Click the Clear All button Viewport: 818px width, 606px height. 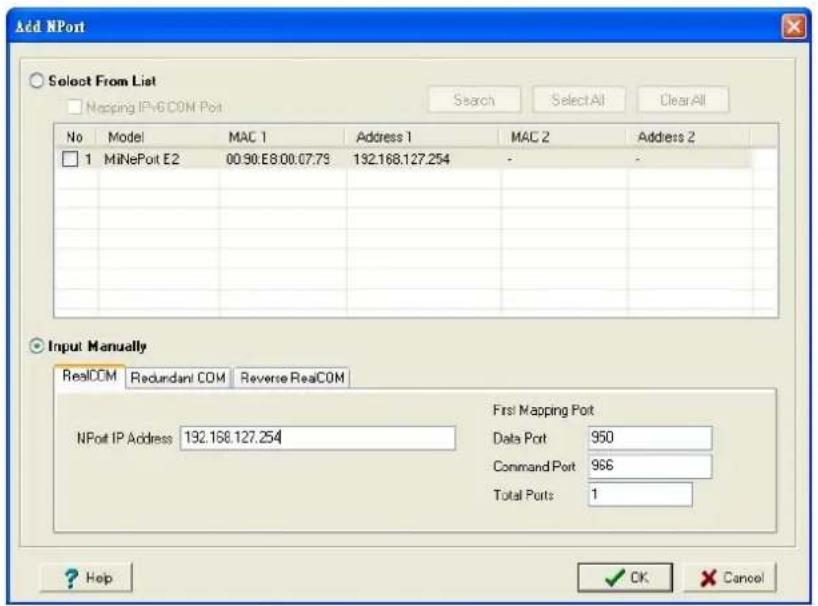682,100
